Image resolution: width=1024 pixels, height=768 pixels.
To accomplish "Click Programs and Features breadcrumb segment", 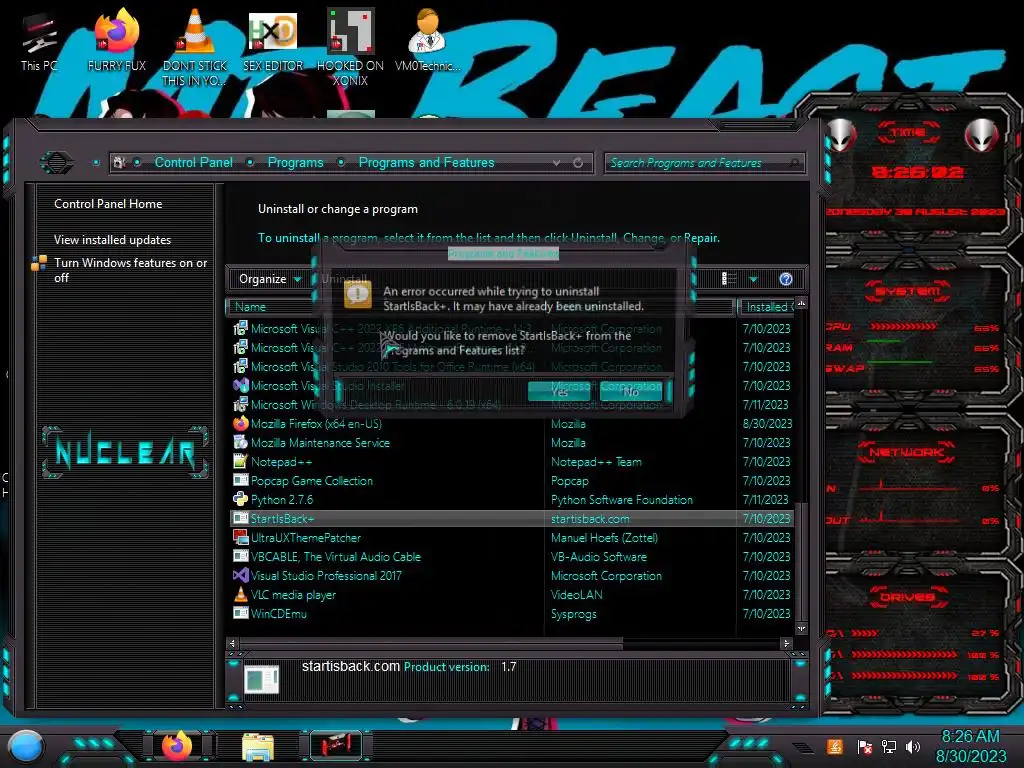I will (426, 163).
